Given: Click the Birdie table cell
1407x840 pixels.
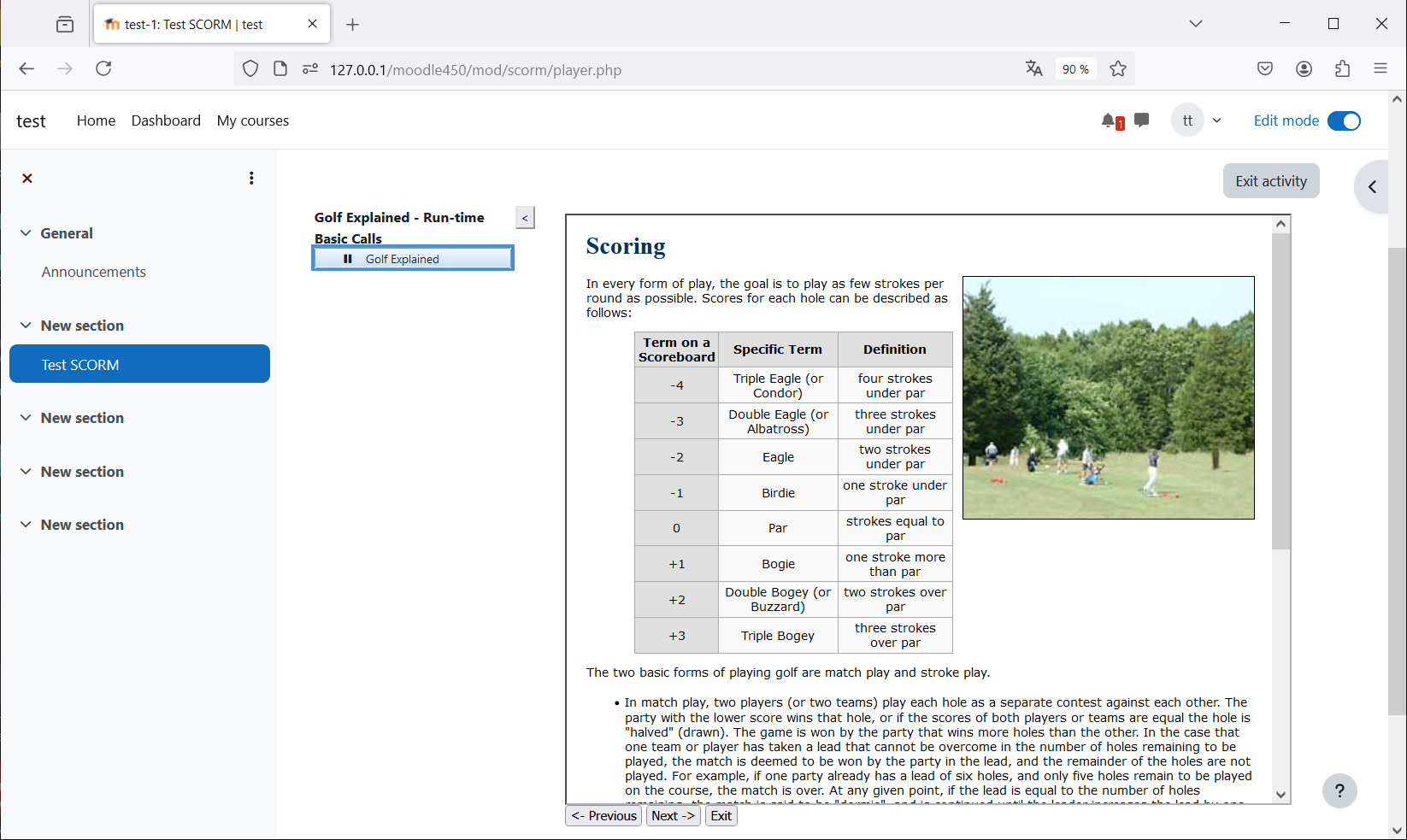Looking at the screenshot, I should click(x=779, y=493).
